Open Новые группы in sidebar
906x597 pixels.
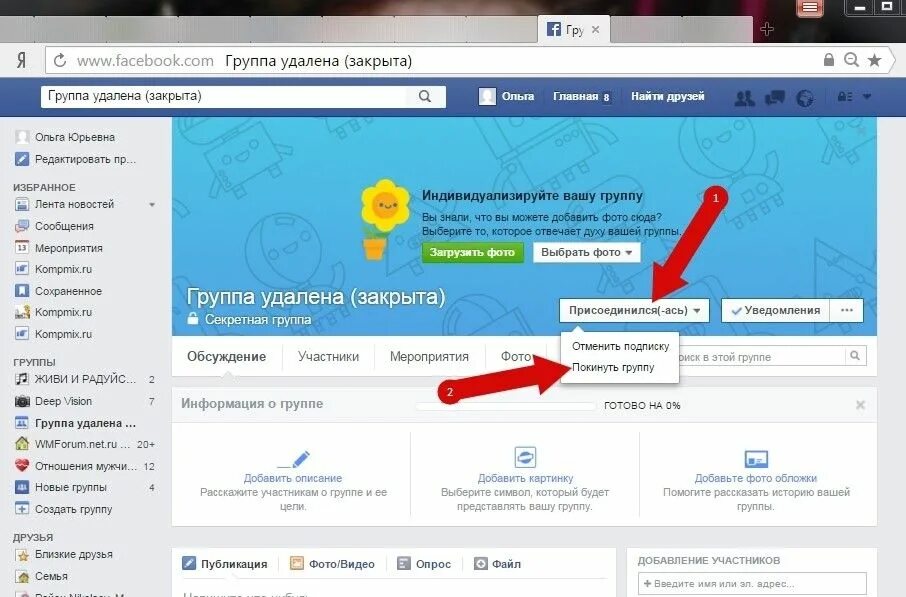click(70, 487)
